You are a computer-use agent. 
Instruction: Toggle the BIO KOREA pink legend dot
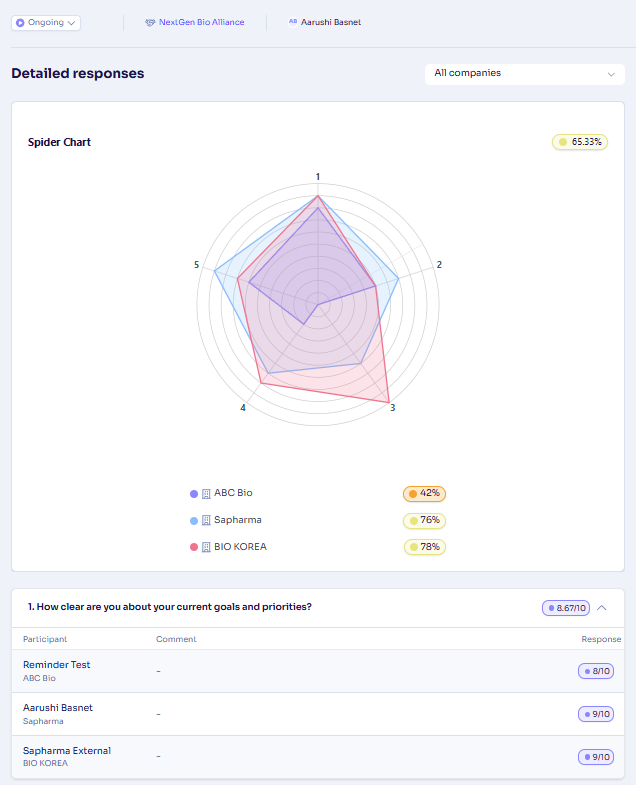point(194,547)
